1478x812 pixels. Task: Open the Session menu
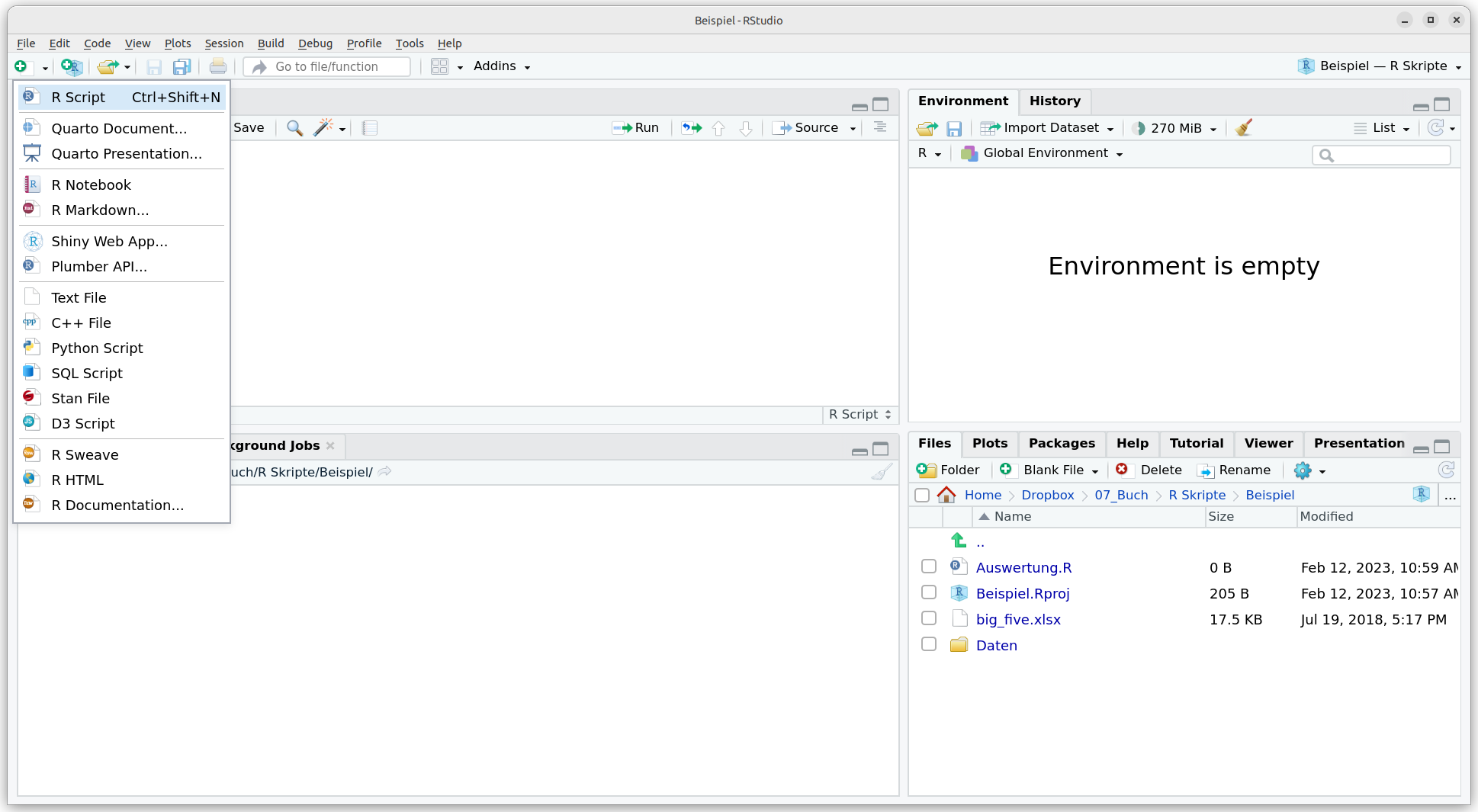pos(223,43)
